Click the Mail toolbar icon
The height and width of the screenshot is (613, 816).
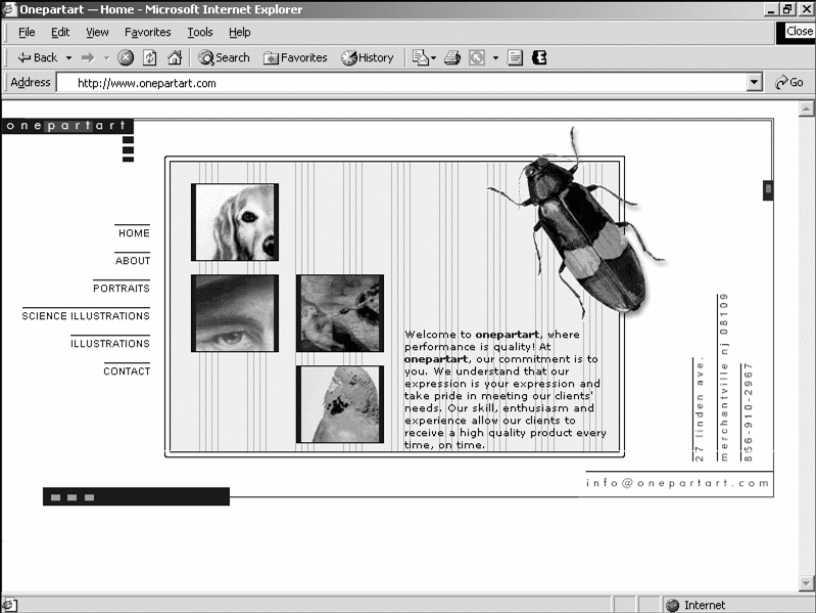(x=421, y=58)
